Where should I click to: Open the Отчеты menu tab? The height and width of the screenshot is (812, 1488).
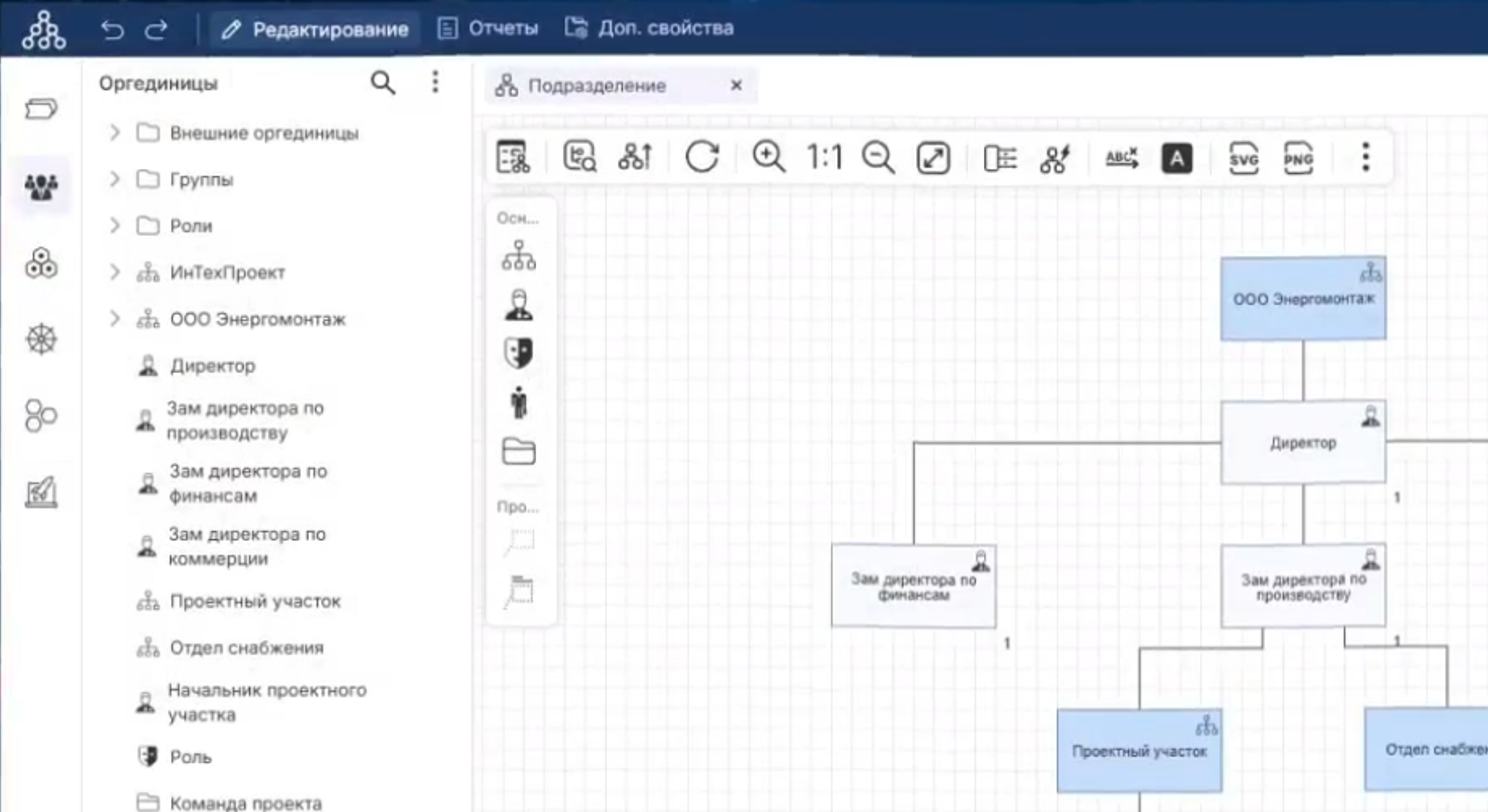point(489,28)
